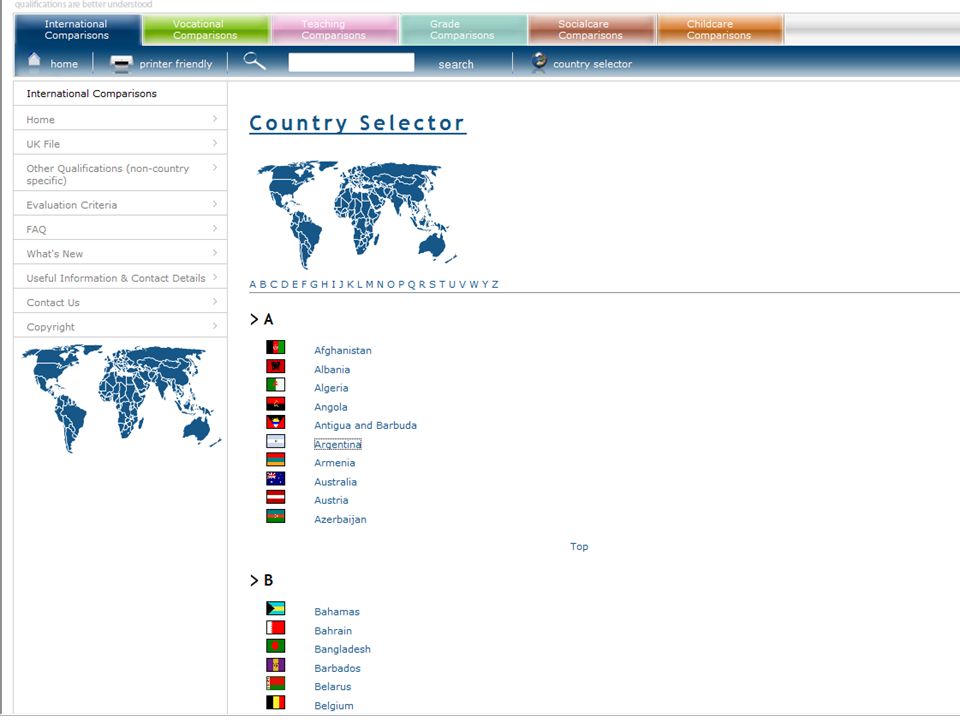The width and height of the screenshot is (960, 720).
Task: Click the Antigua and Barbuda flag icon
Action: pos(276,422)
